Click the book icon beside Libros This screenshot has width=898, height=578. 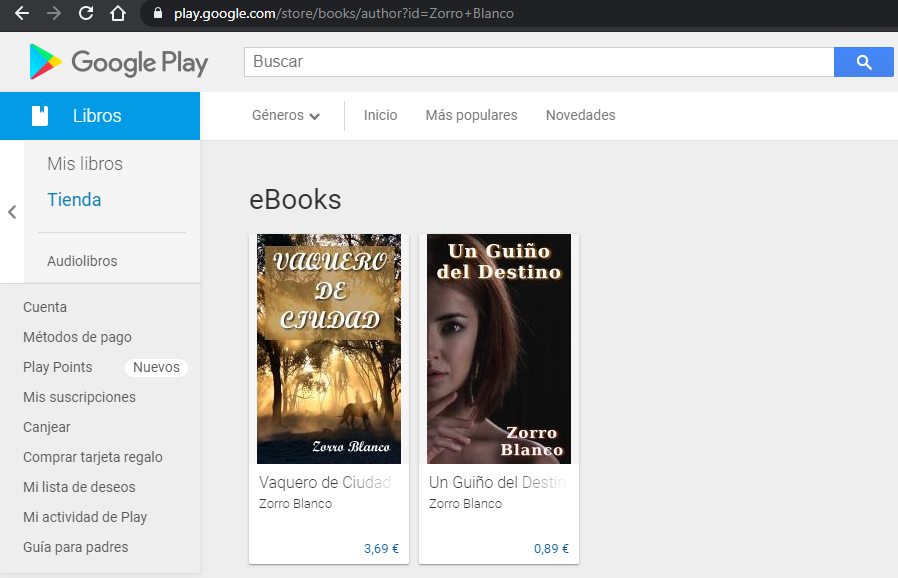click(x=38, y=115)
